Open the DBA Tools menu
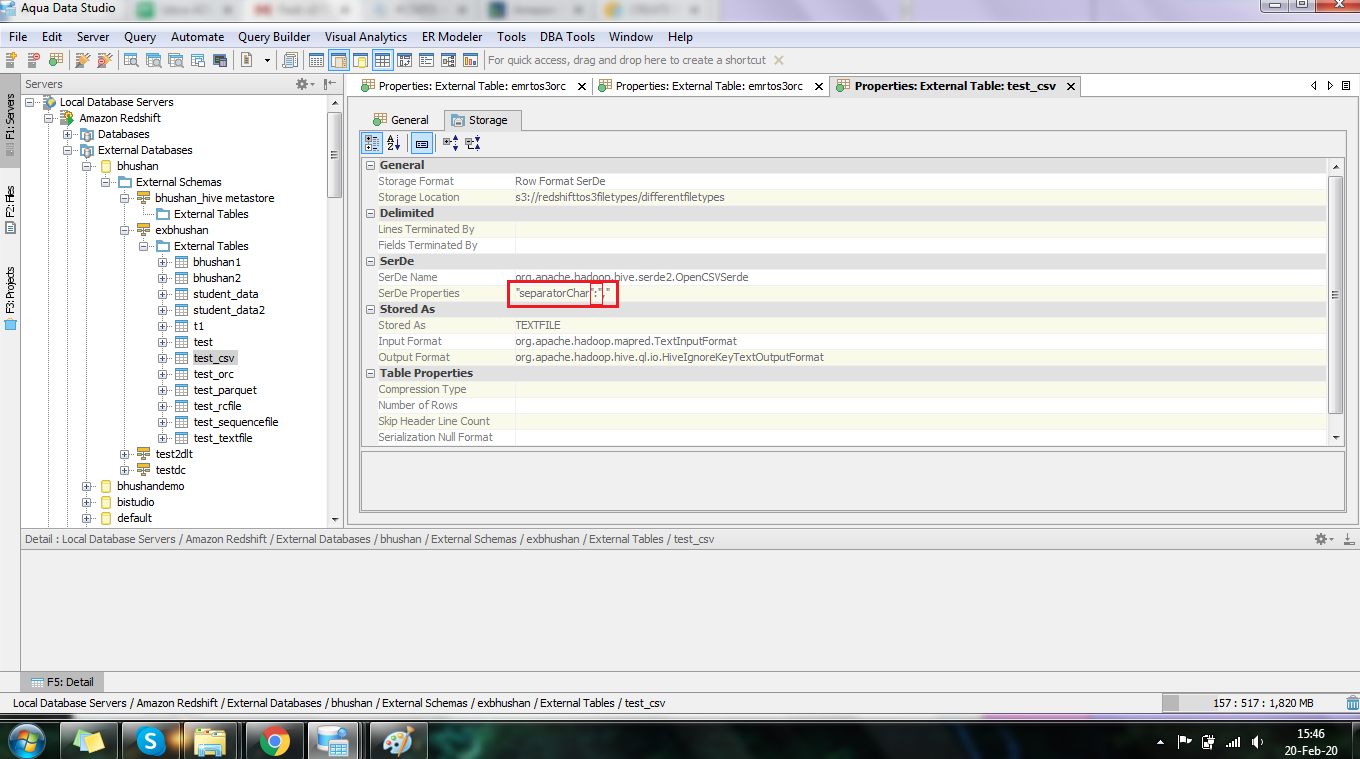 [567, 37]
